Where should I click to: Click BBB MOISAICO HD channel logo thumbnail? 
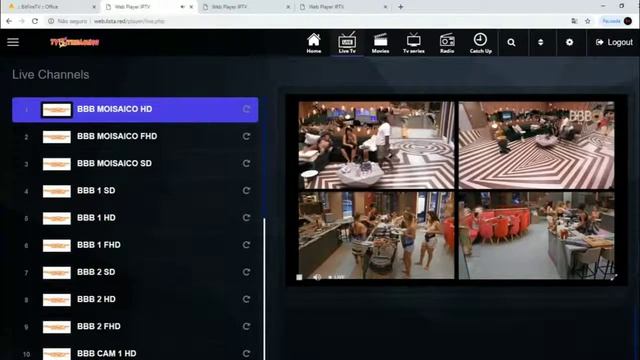[x=57, y=110]
